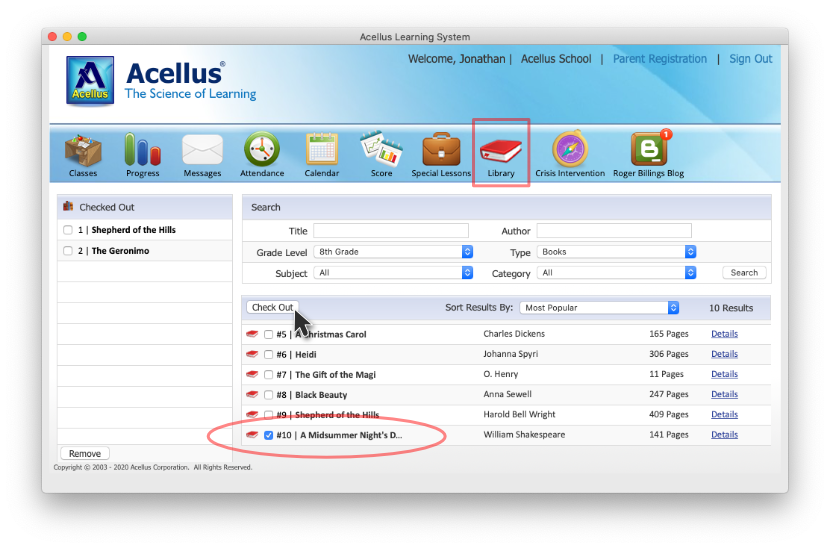Viewport: 830px width, 548px height.
Task: Open Details for #9 Shepherd of the Hills
Action: point(724,414)
